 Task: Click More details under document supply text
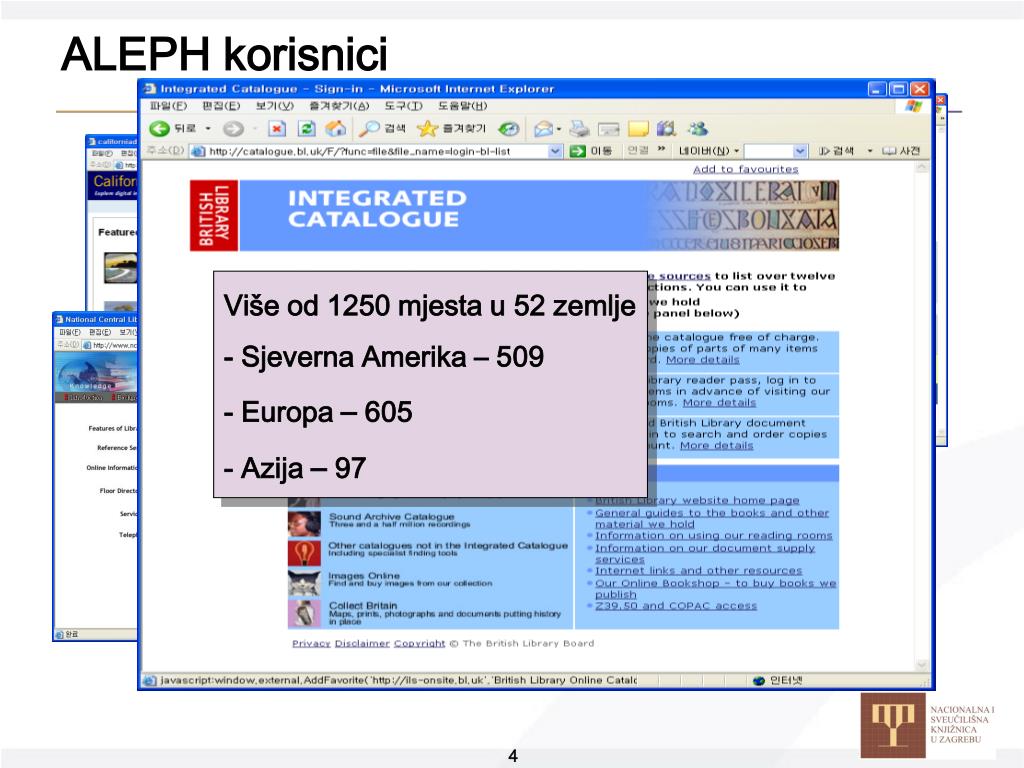[x=716, y=445]
